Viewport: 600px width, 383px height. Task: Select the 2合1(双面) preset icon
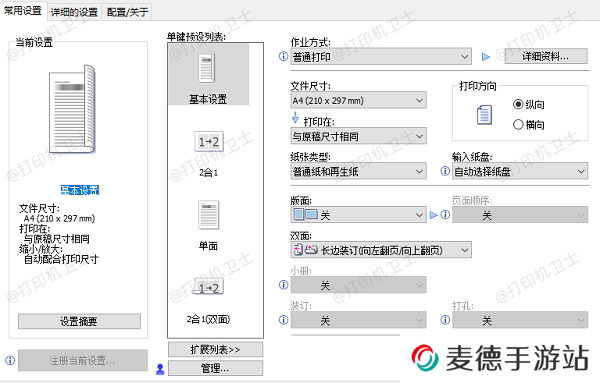[209, 287]
